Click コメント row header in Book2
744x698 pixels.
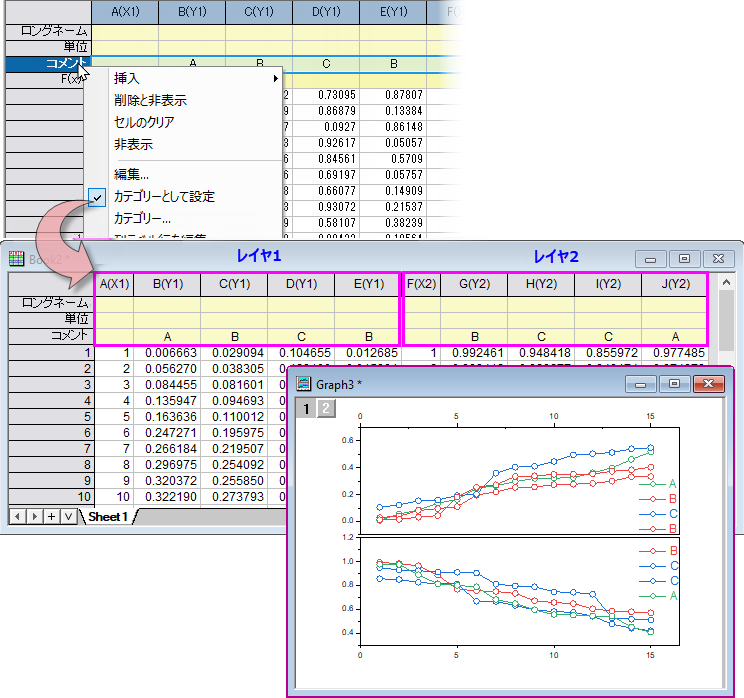pyautogui.click(x=51, y=335)
